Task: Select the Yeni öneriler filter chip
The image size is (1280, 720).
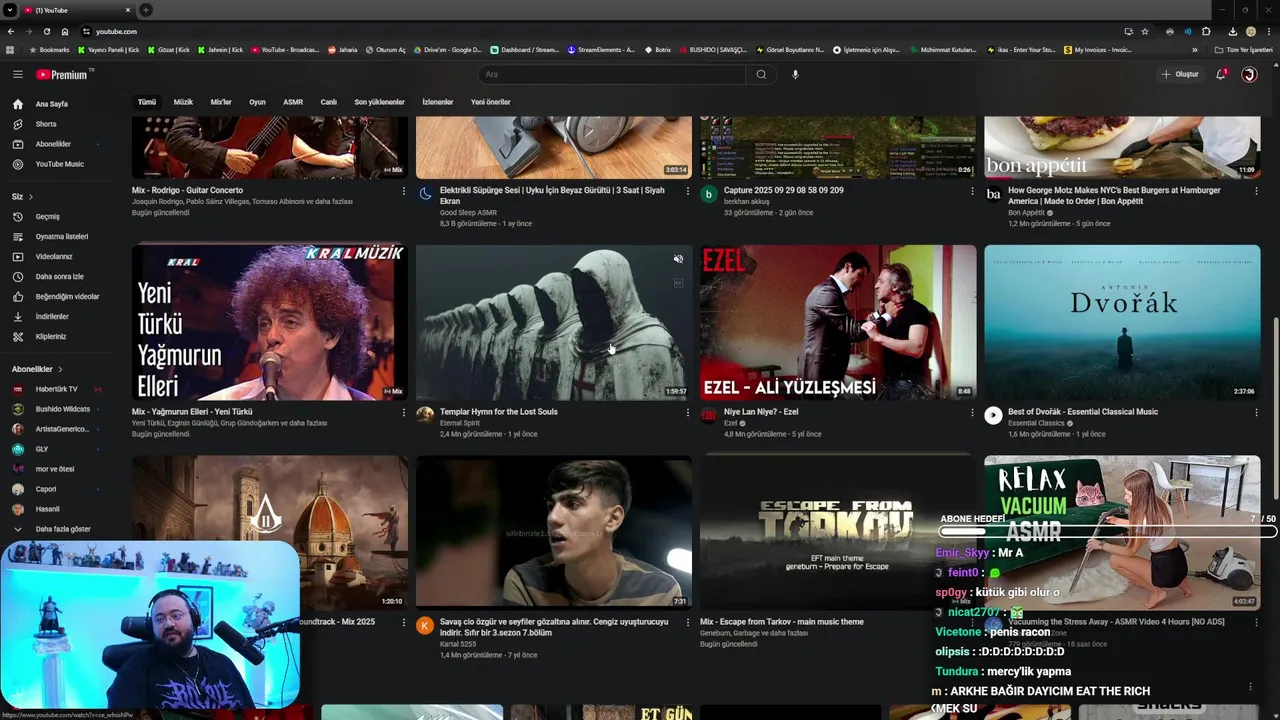Action: 490,102
